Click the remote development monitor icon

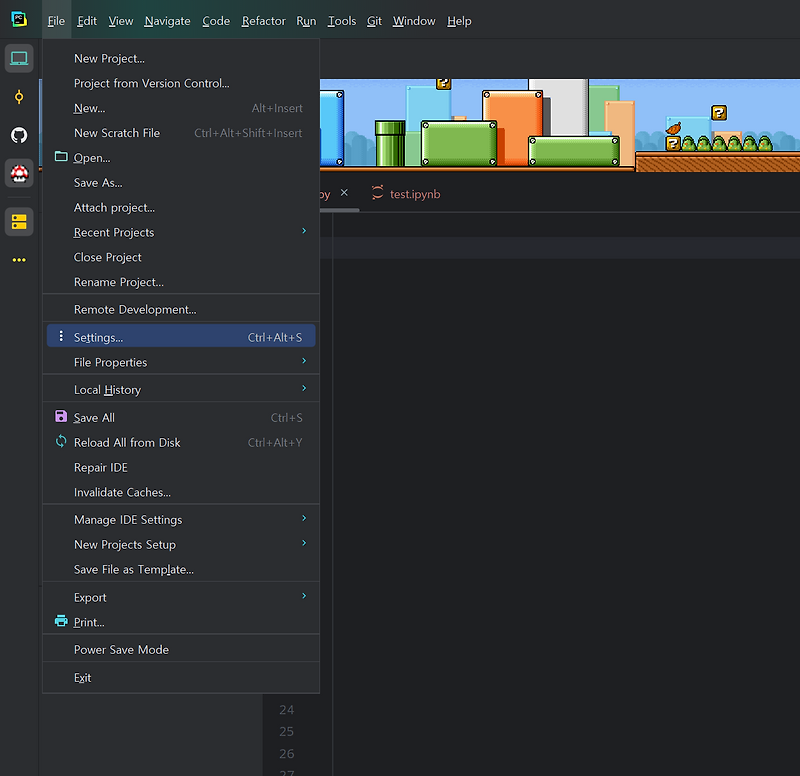(x=18, y=58)
